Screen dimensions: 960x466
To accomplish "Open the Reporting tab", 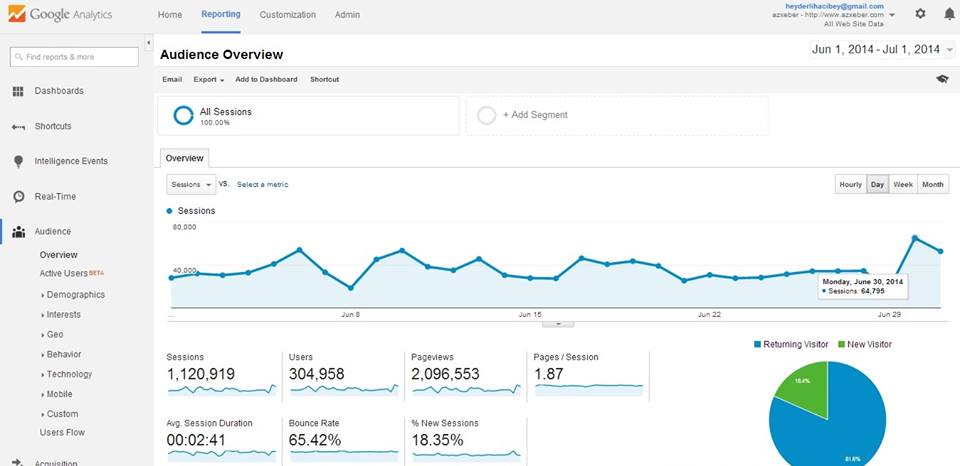I will pos(221,14).
